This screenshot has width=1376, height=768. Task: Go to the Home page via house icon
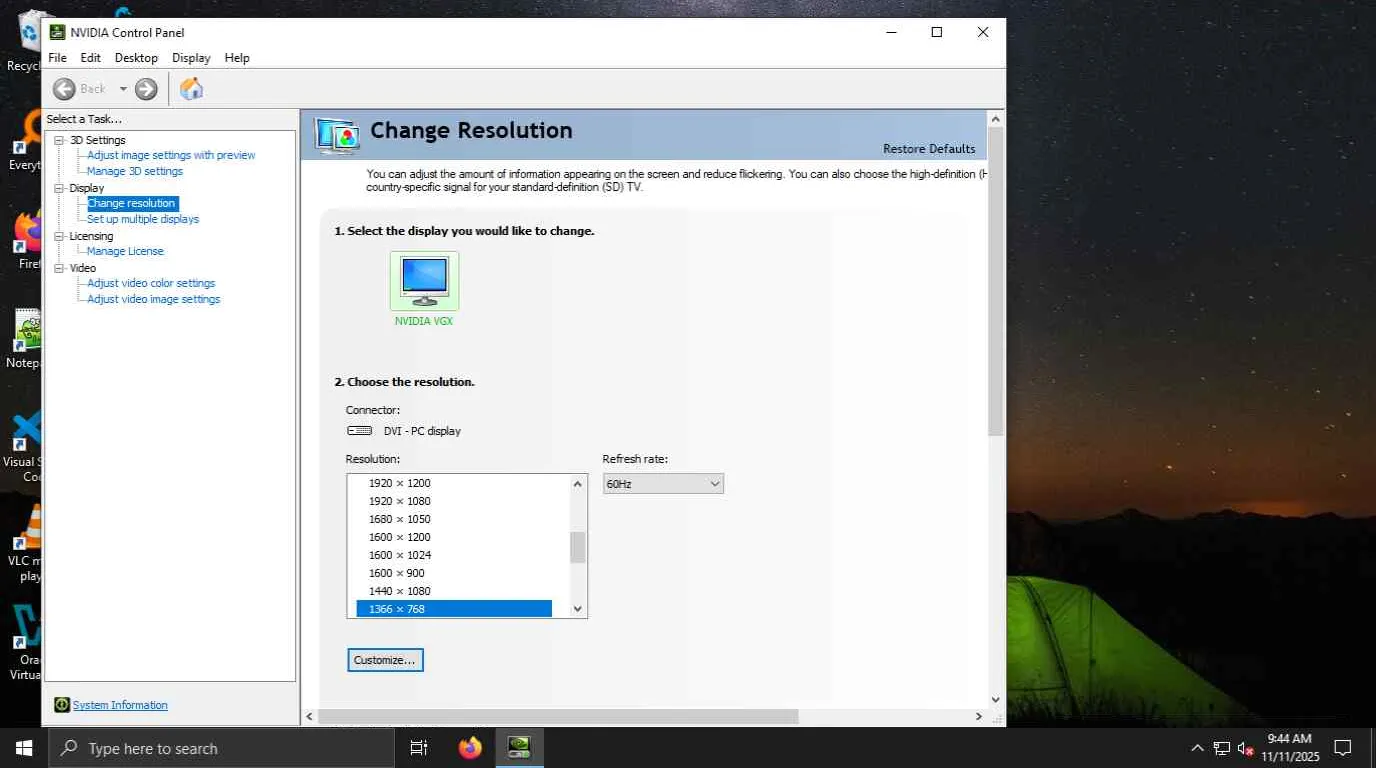(x=191, y=89)
